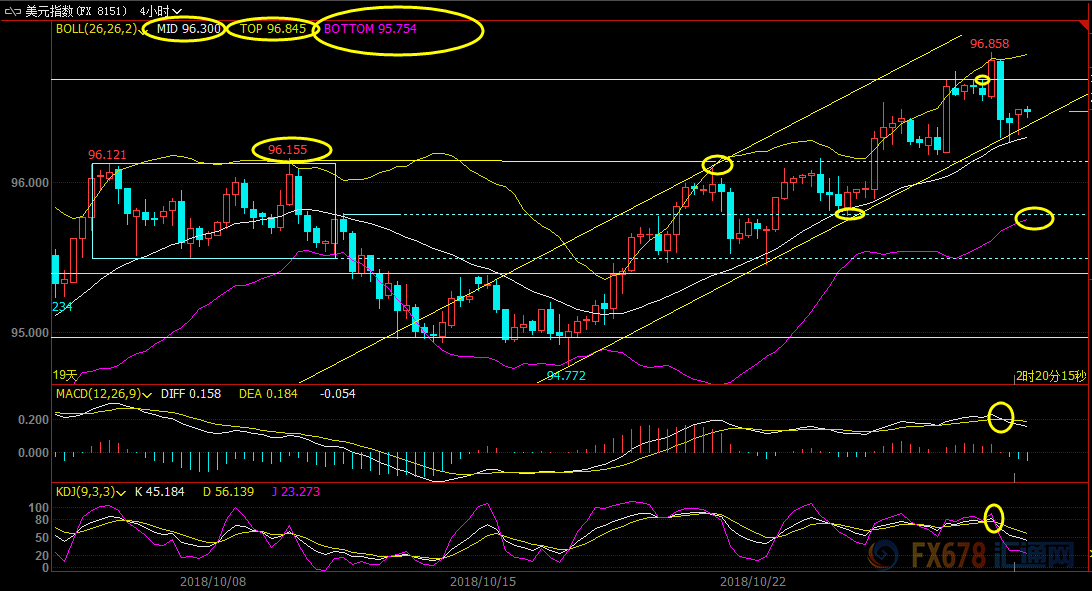Click the BOLL BOTTOM 95.754 value

370,29
